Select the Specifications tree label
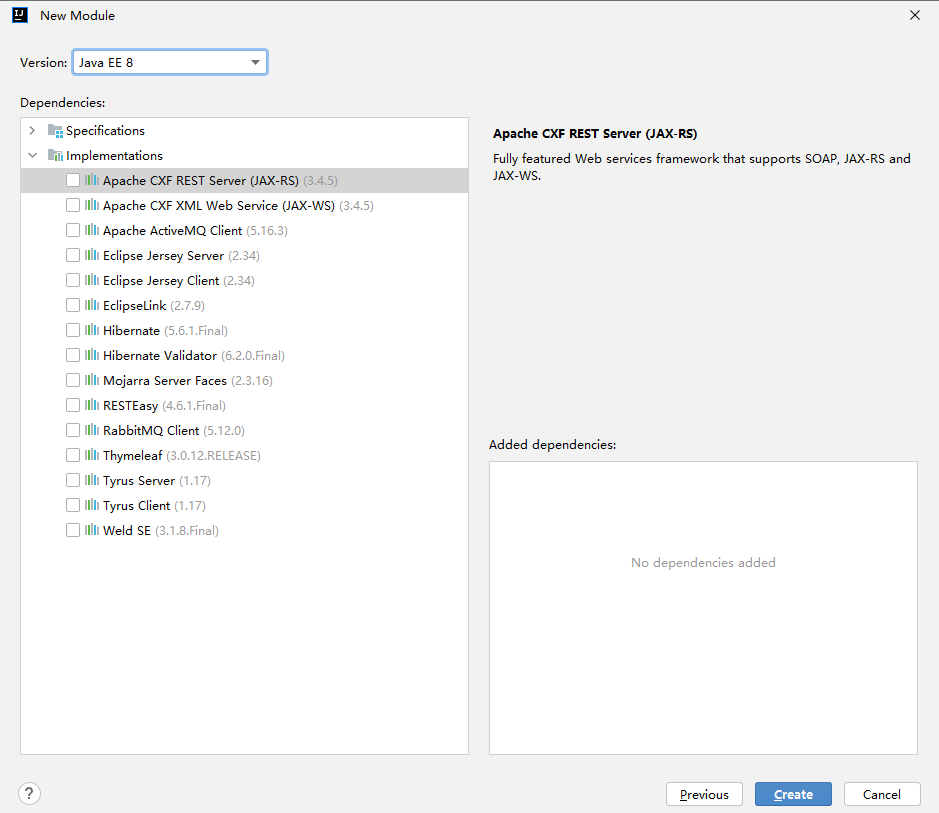 click(105, 131)
